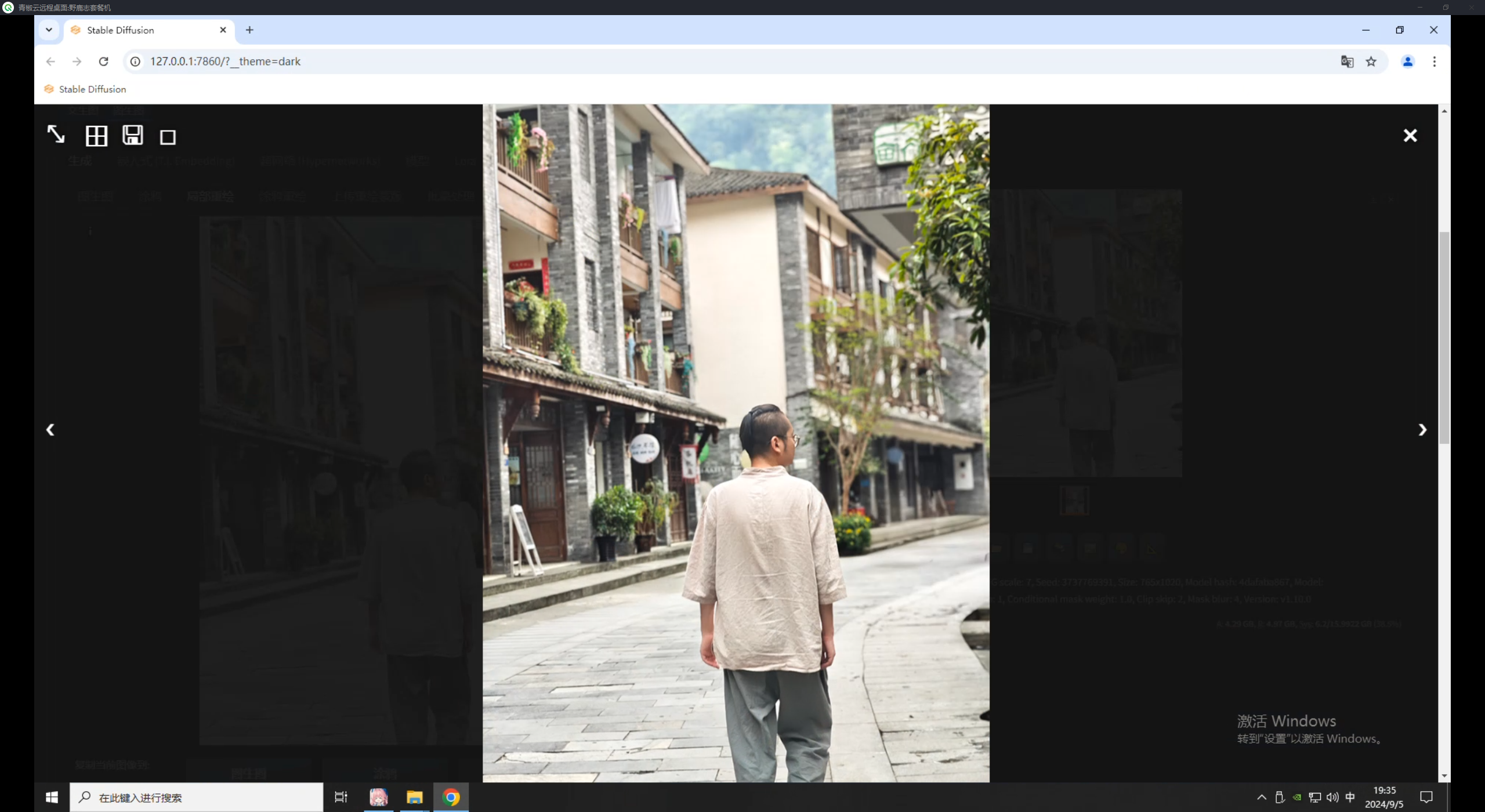This screenshot has height=812, width=1485.
Task: Open NVIDIA tray icon
Action: point(1297,797)
